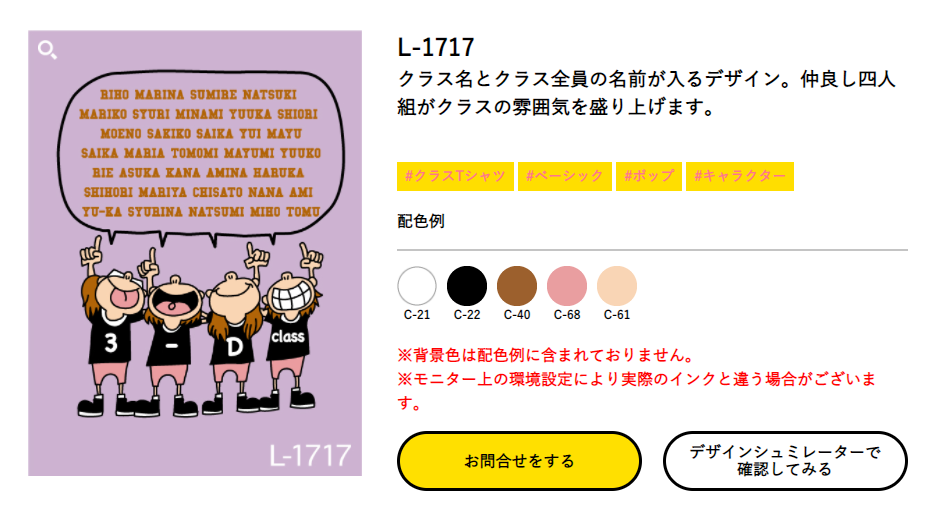This screenshot has width=936, height=517.
Task: Click the magnifier zoom icon on the design image
Action: coord(47,50)
